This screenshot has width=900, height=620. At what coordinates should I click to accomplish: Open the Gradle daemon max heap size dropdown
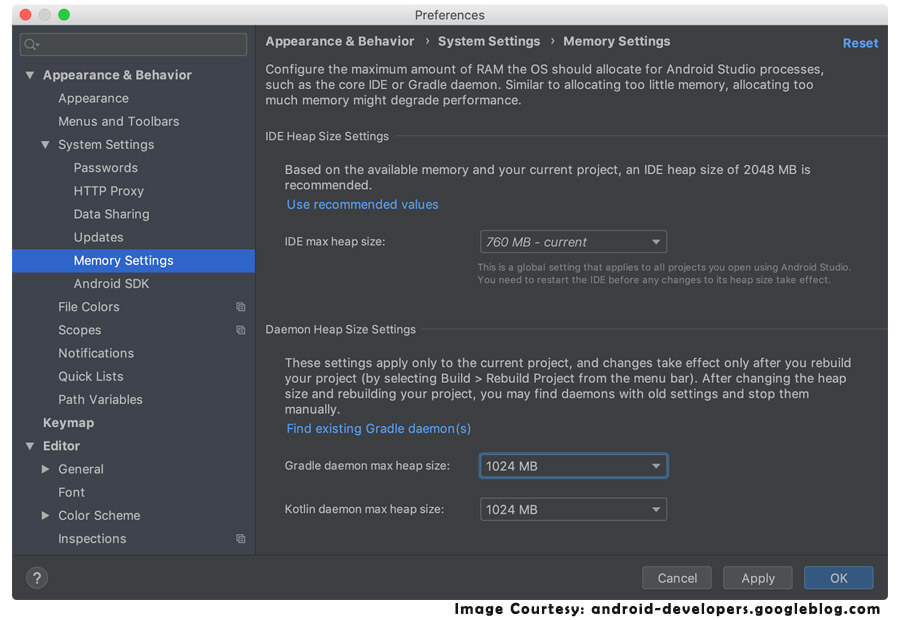(573, 466)
